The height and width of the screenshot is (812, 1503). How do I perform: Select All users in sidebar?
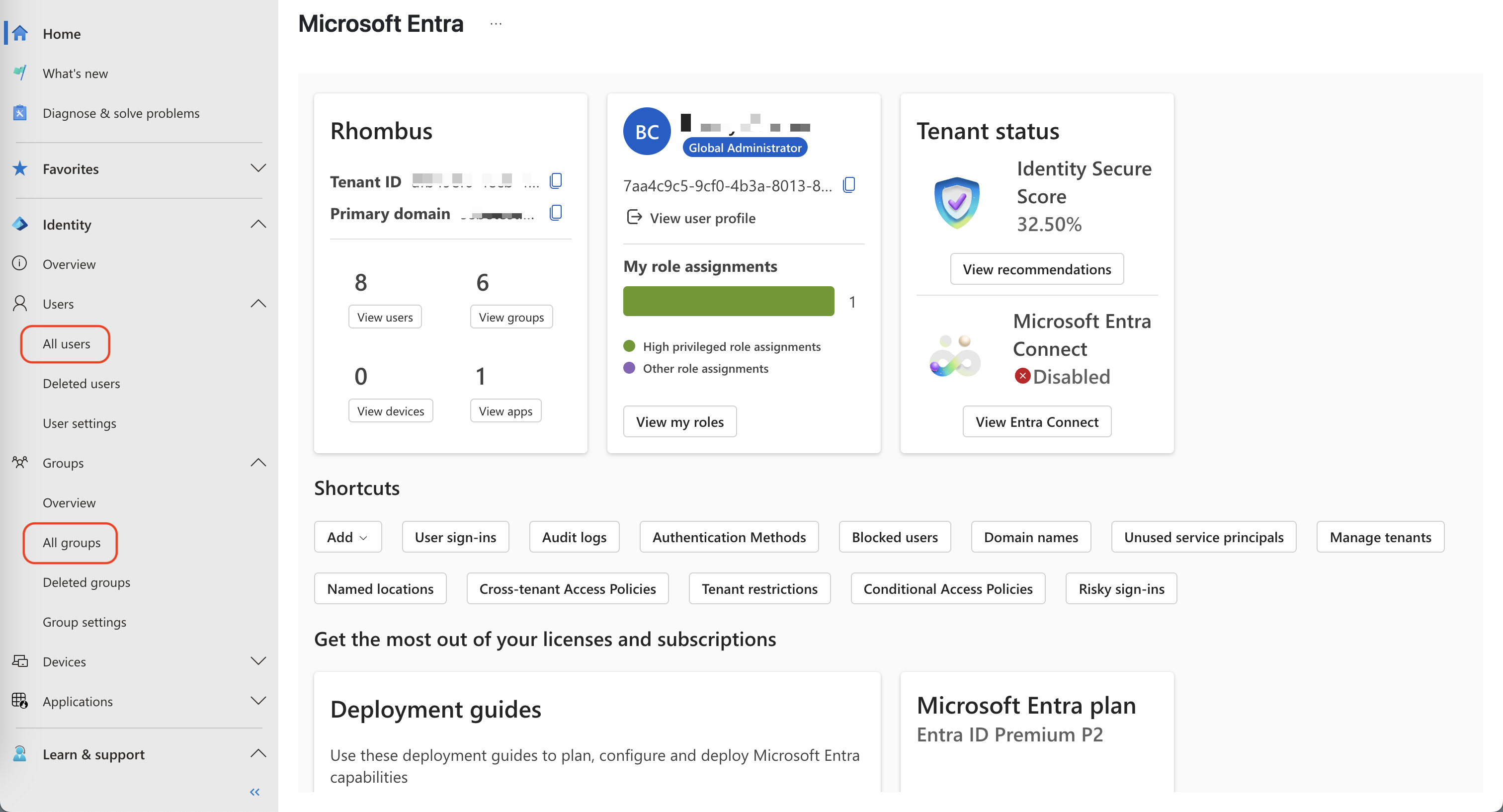tap(66, 343)
